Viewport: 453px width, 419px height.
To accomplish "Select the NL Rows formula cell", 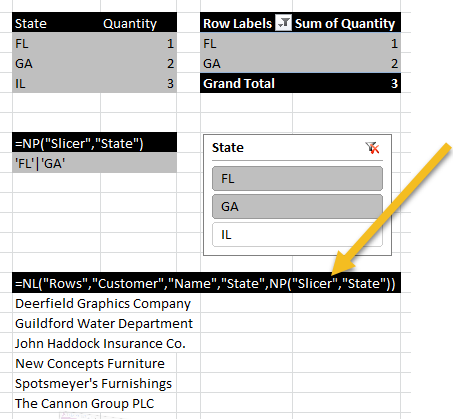I will pos(206,283).
